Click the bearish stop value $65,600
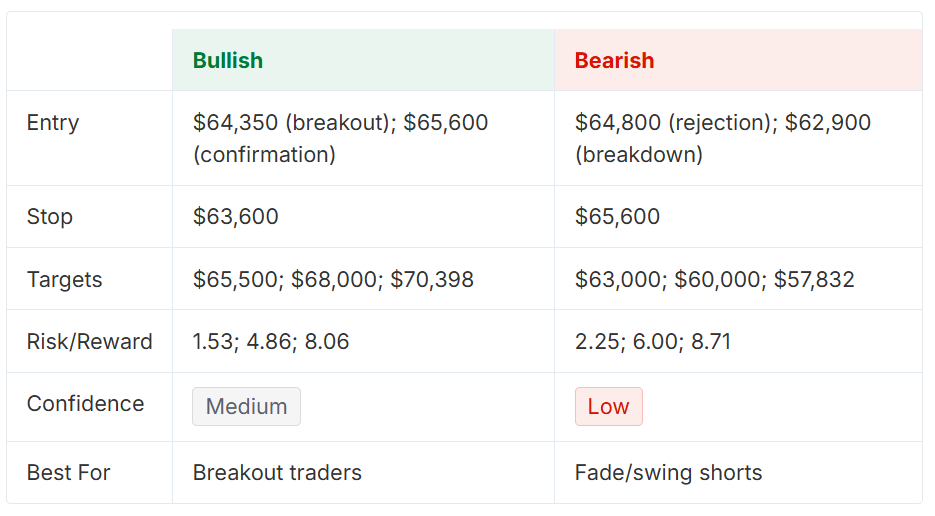The image size is (935, 516). (x=617, y=217)
